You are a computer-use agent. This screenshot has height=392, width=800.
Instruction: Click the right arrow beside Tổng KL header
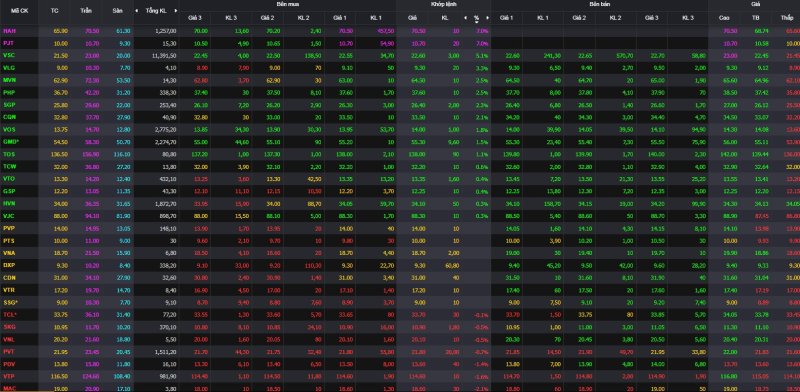(176, 11)
